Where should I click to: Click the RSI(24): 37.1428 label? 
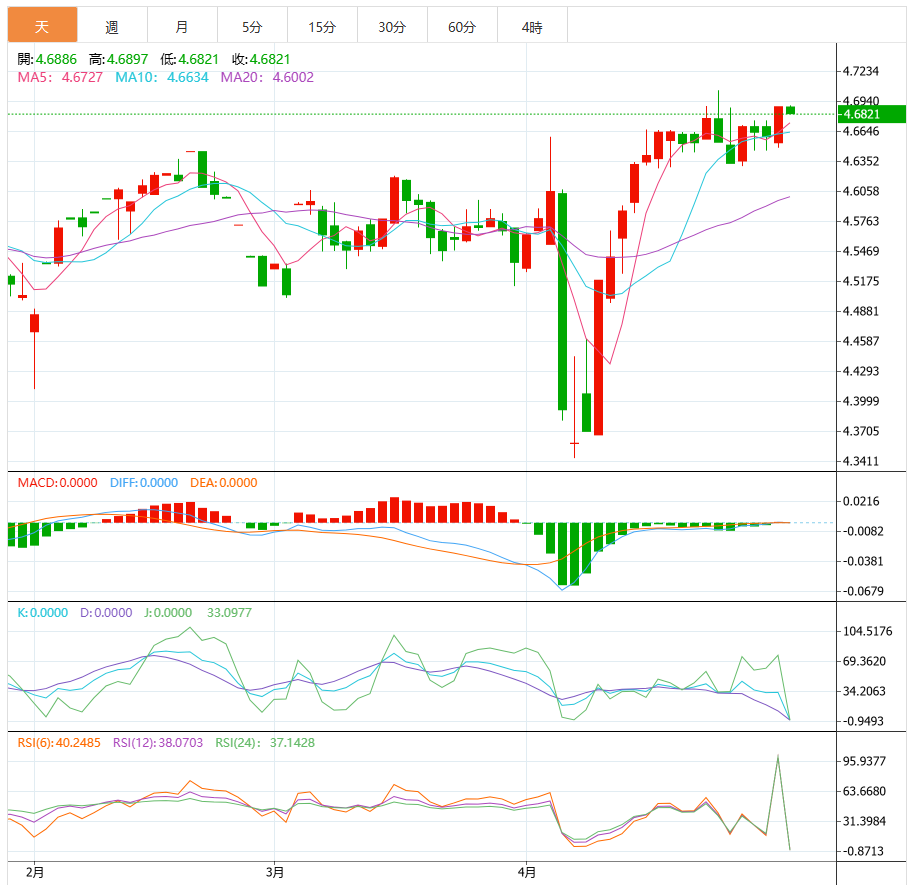point(265,743)
